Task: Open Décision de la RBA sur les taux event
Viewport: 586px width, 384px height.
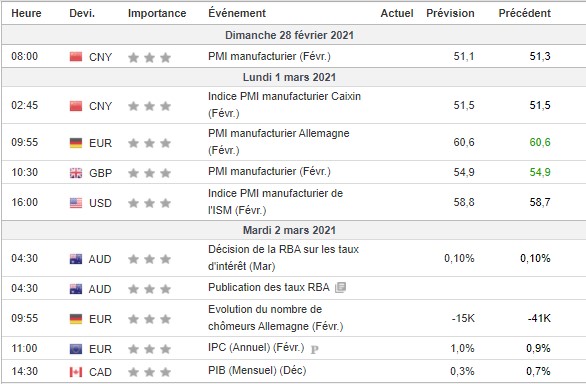Action: click(x=283, y=258)
